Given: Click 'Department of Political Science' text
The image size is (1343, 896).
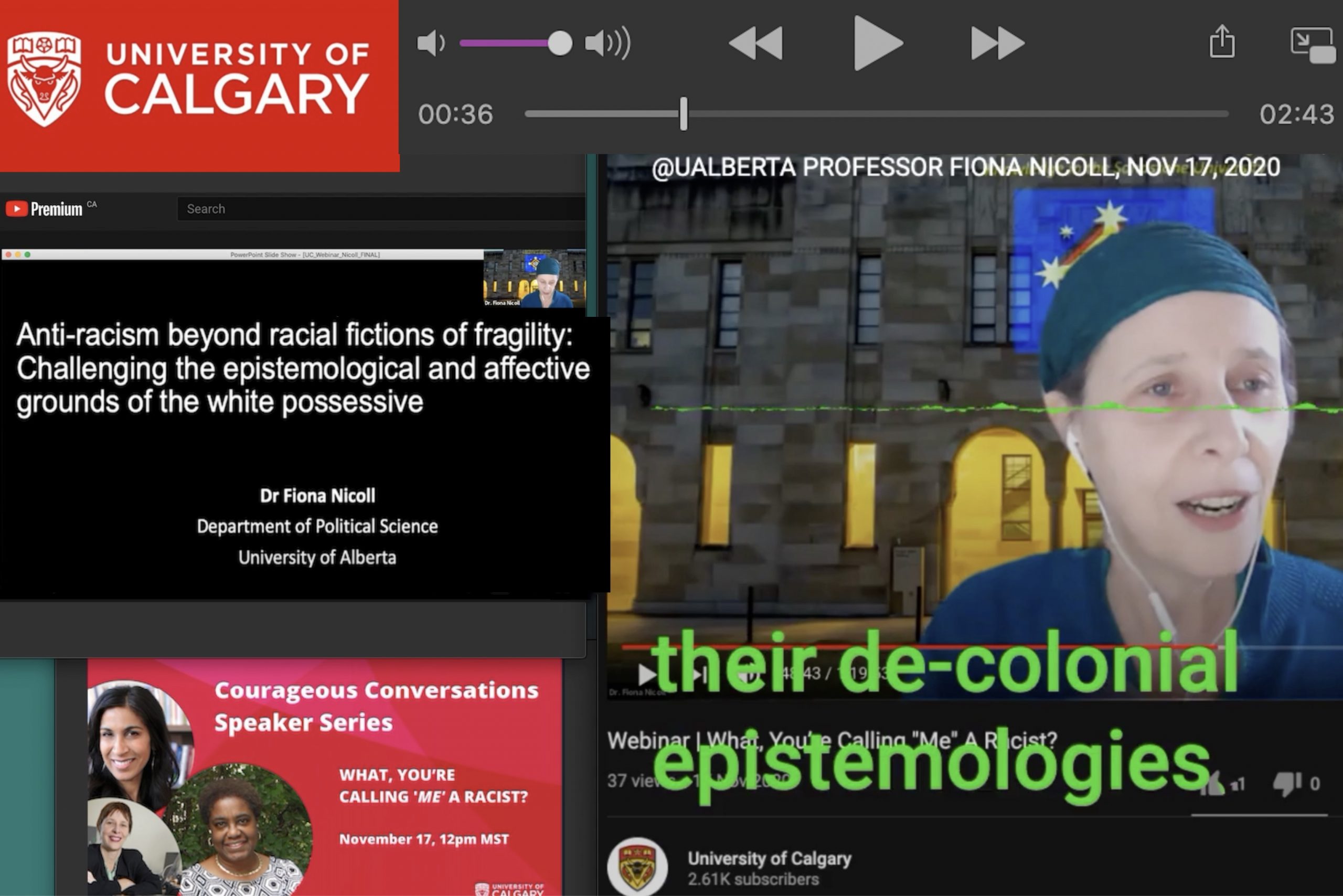Looking at the screenshot, I should click(x=317, y=526).
